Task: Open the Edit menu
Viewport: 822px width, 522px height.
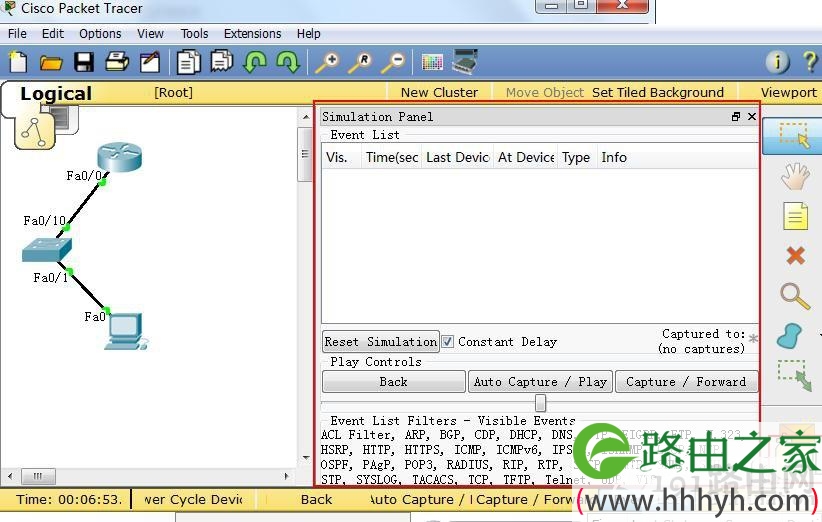Action: pos(52,34)
